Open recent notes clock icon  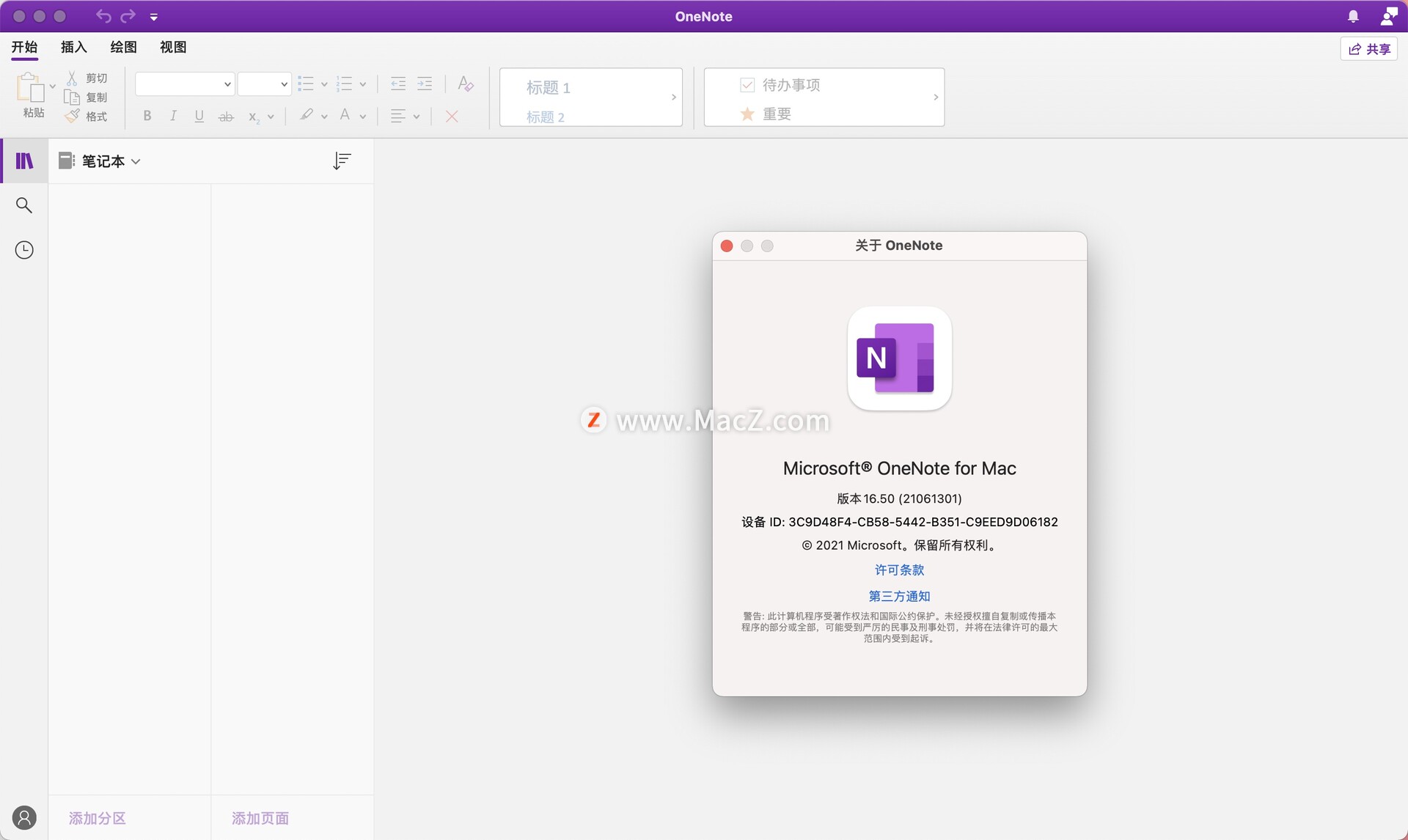tap(24, 250)
